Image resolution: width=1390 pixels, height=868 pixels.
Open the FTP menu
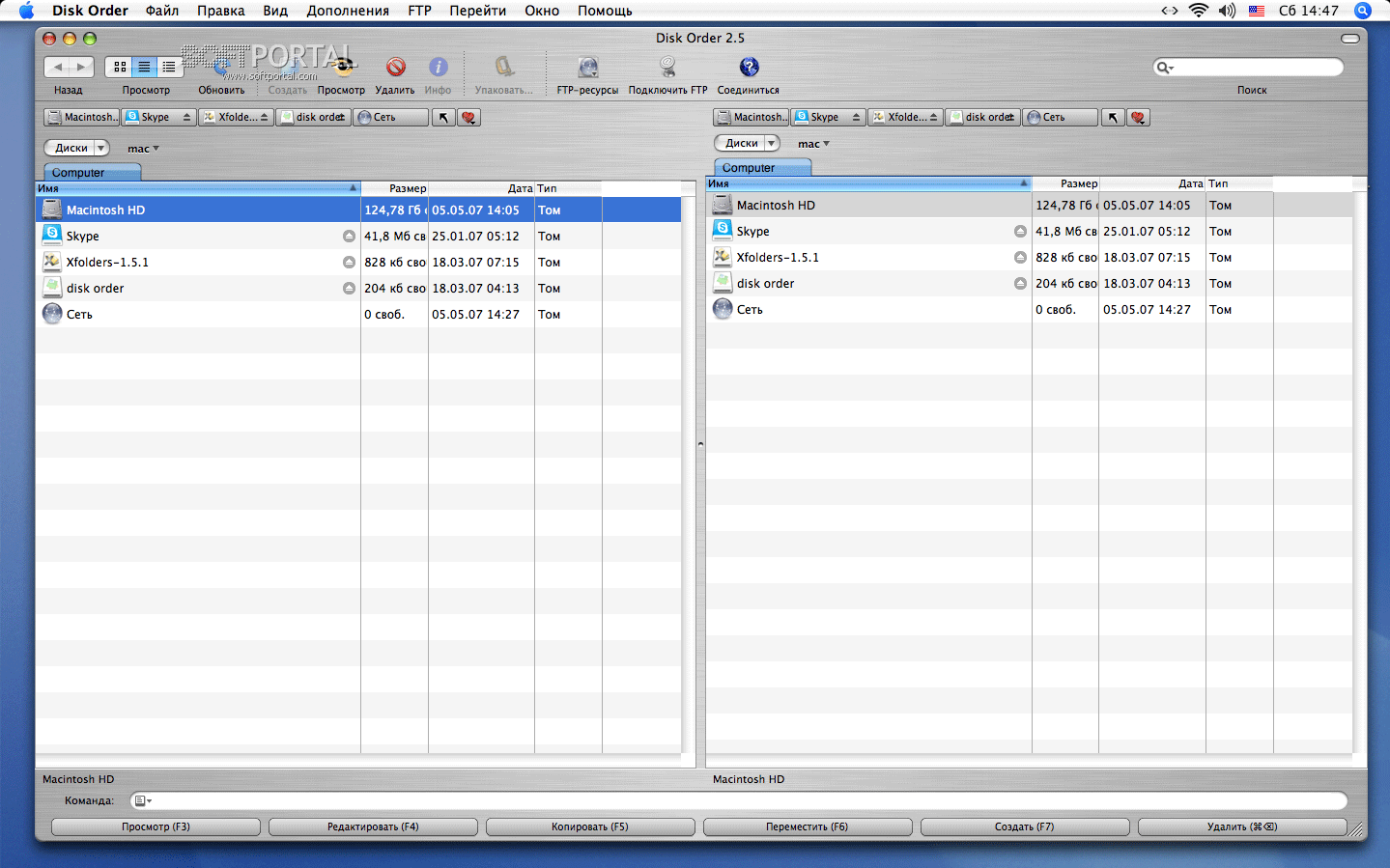[419, 11]
